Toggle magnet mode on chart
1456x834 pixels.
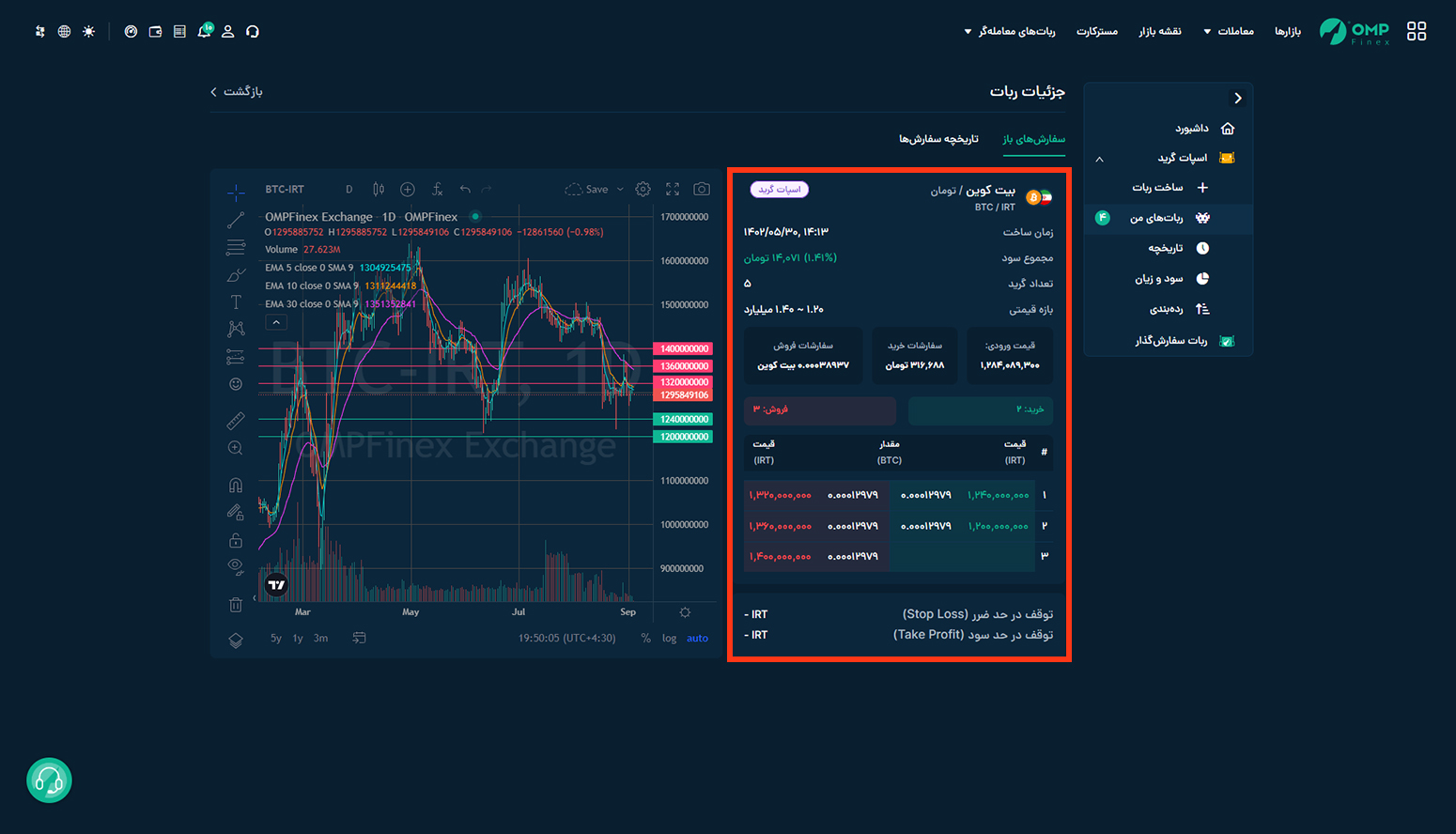tap(236, 485)
